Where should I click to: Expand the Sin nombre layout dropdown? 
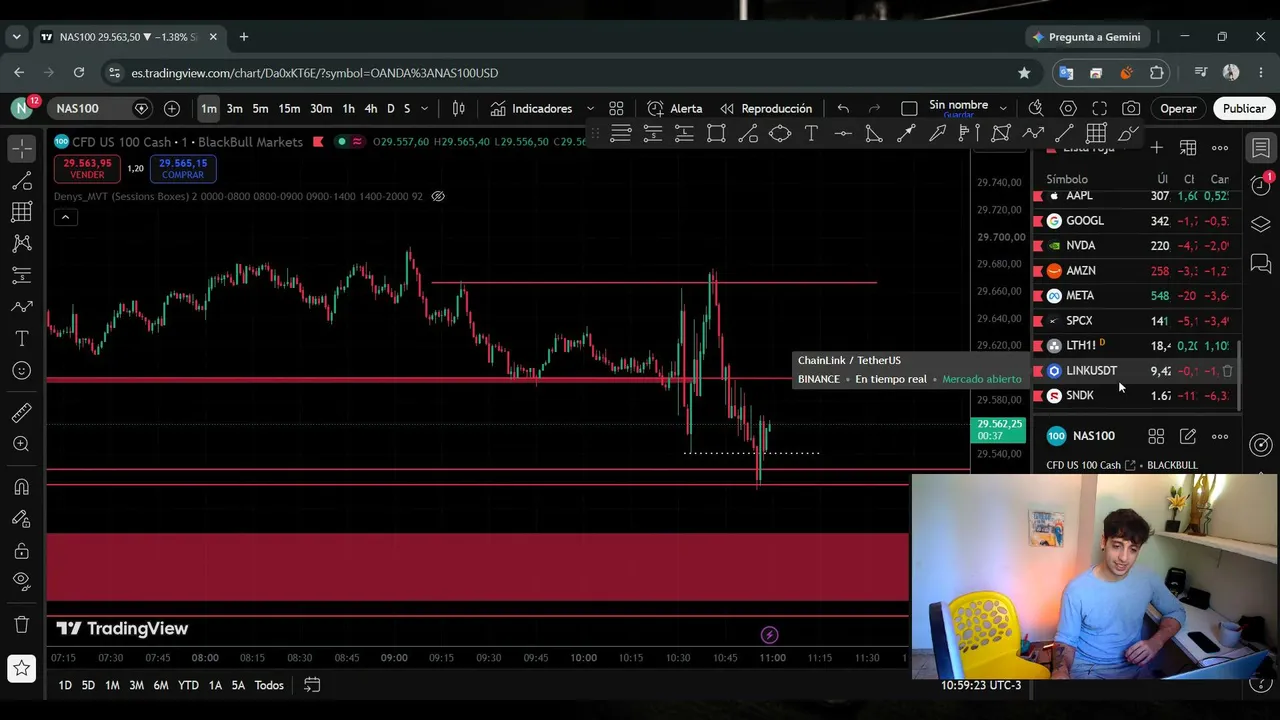[x=1003, y=108]
